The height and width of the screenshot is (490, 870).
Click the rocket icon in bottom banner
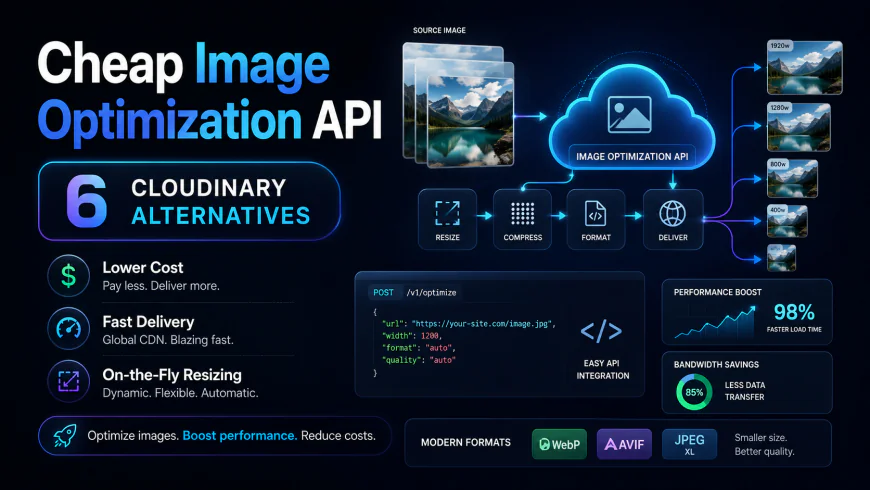pos(65,436)
